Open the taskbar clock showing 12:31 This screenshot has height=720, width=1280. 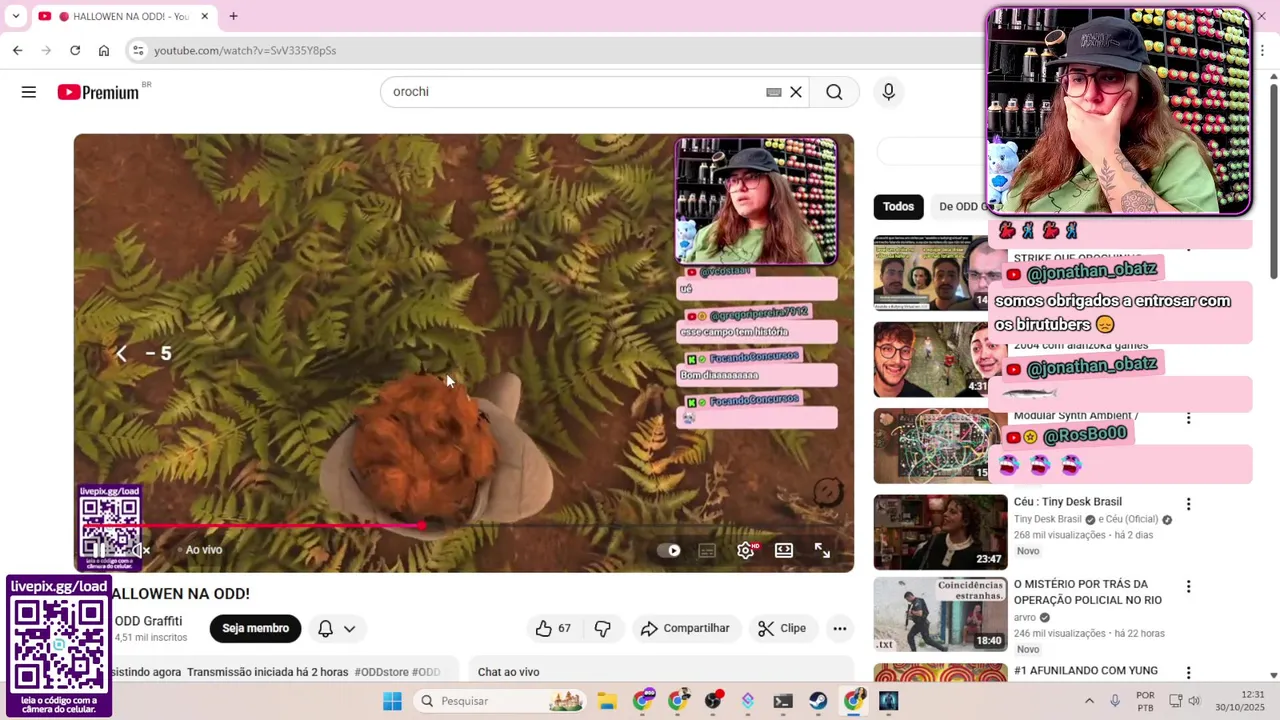pyautogui.click(x=1240, y=701)
